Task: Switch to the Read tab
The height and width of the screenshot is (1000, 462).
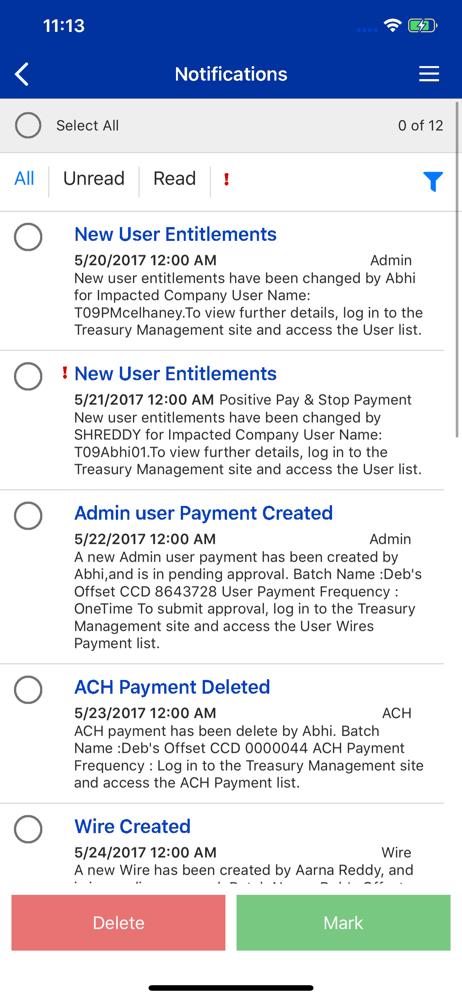Action: [x=174, y=179]
